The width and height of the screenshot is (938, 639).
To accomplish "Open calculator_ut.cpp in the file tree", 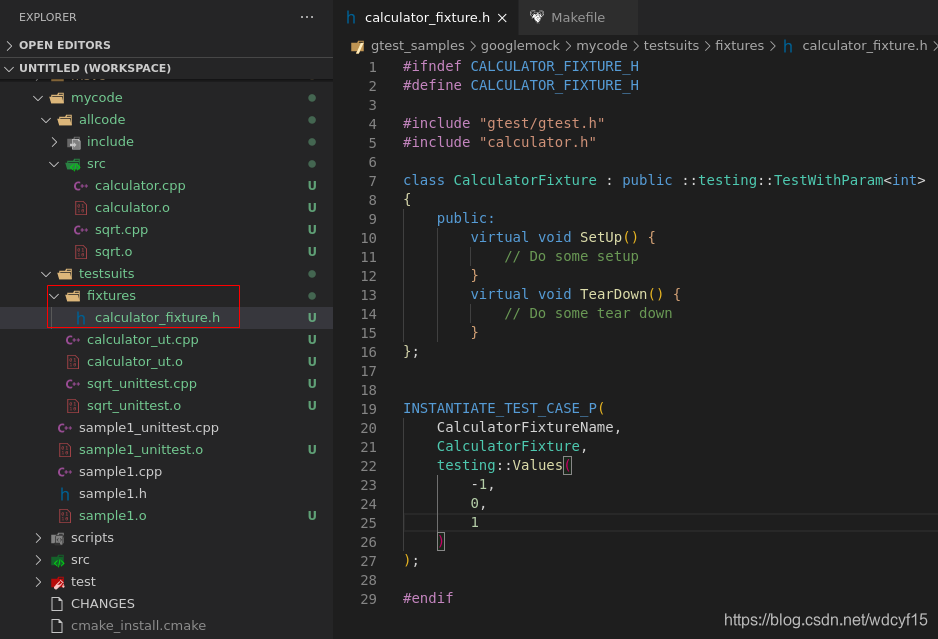I will [x=142, y=340].
